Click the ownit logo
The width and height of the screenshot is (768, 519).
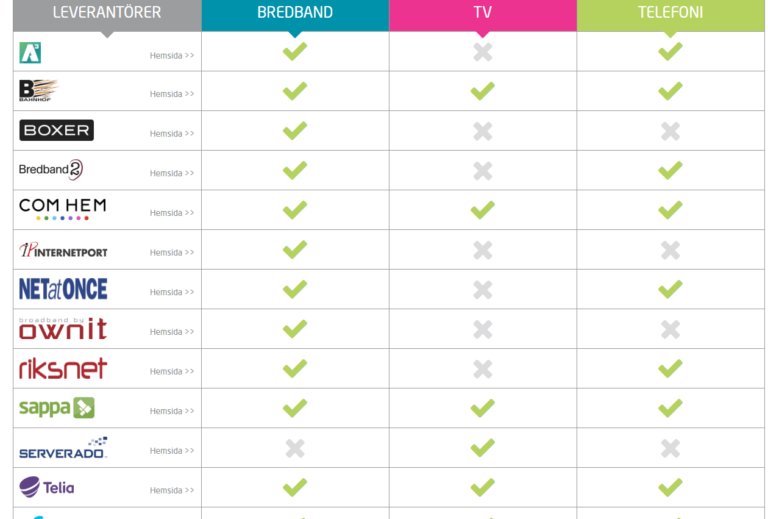click(63, 329)
